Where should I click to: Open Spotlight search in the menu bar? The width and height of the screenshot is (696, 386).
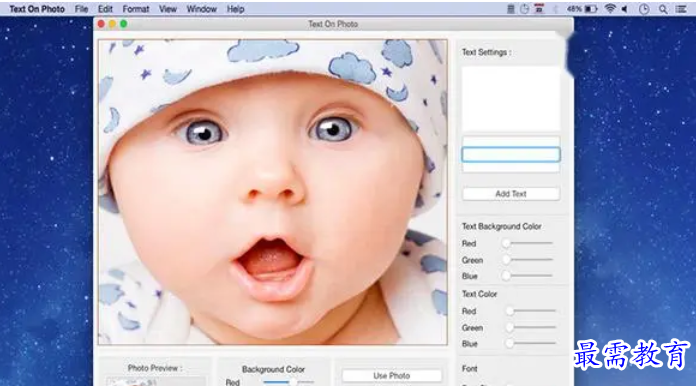point(663,9)
